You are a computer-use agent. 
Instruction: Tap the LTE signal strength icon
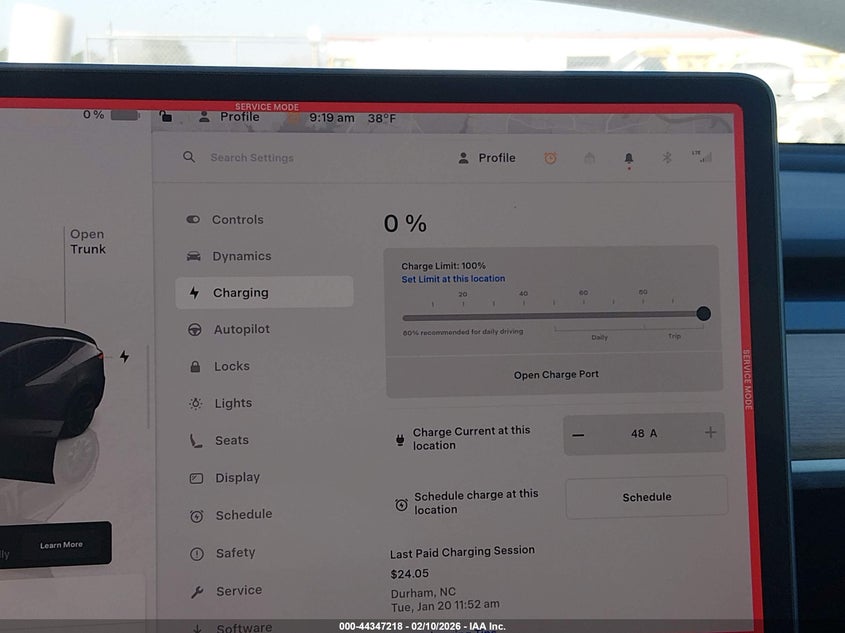point(701,157)
